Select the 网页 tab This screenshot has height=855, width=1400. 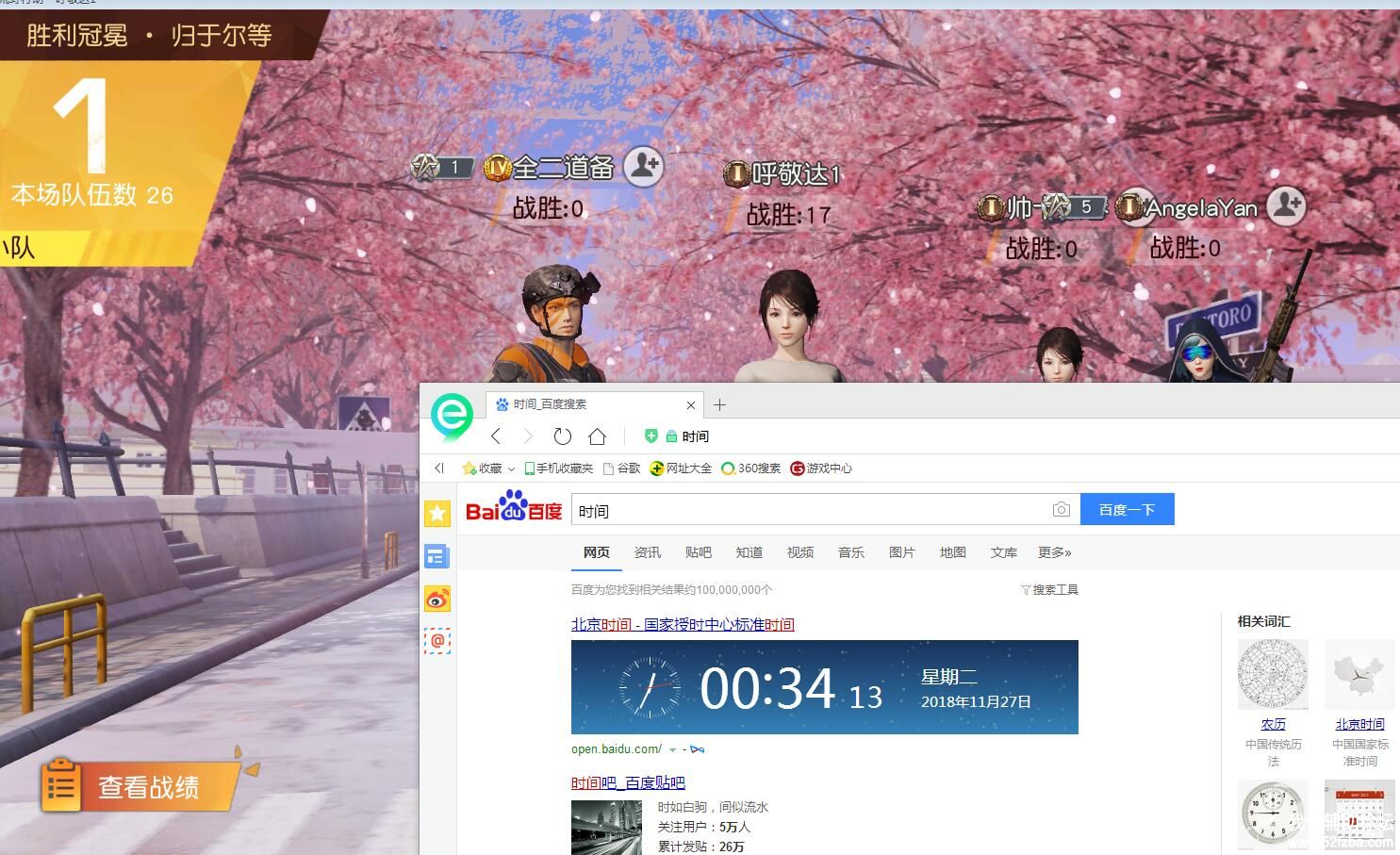(x=597, y=552)
